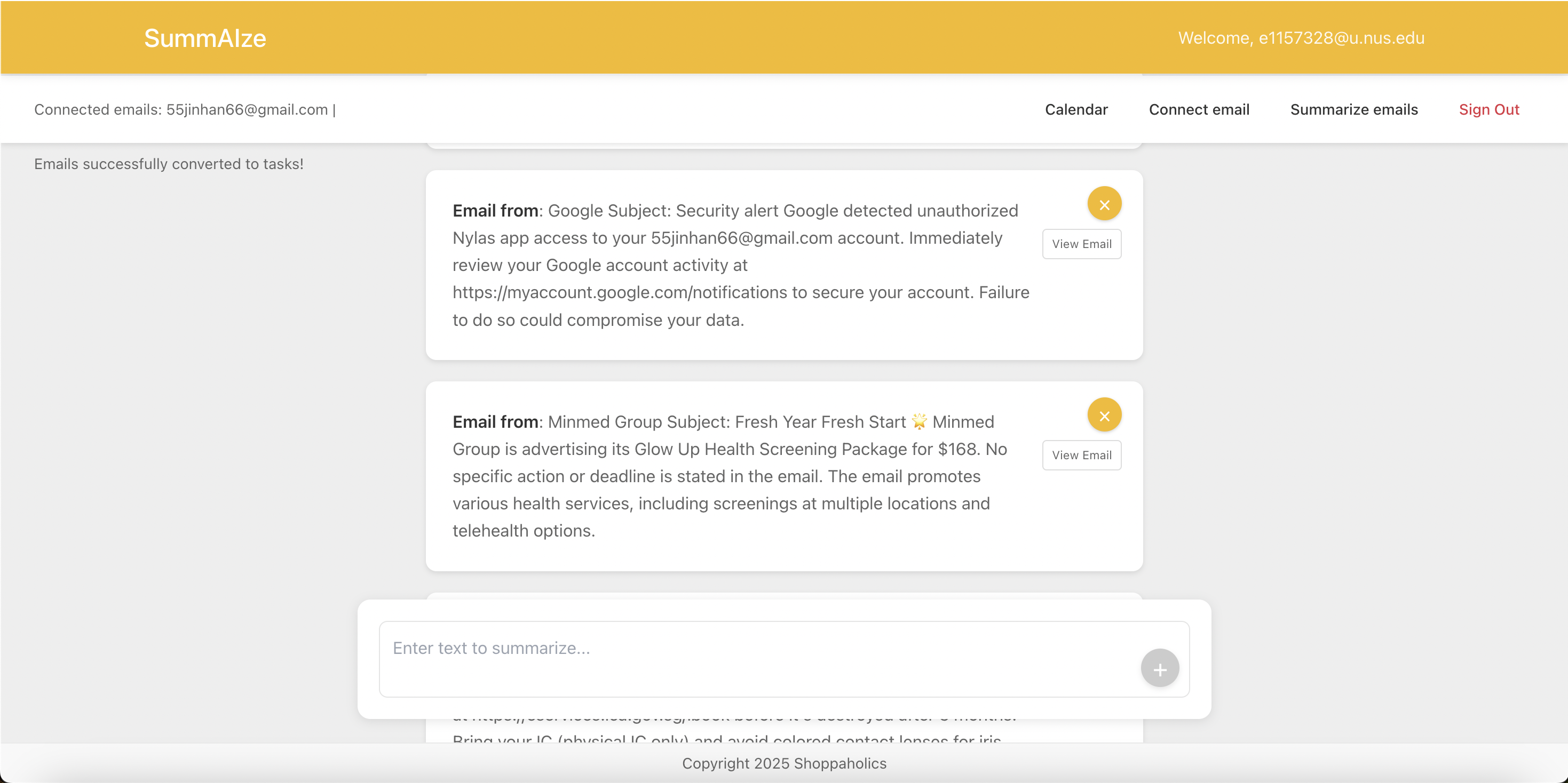The height and width of the screenshot is (783, 1568).
Task: Click 'Emails successfully converted to tasks!' message
Action: (x=169, y=164)
